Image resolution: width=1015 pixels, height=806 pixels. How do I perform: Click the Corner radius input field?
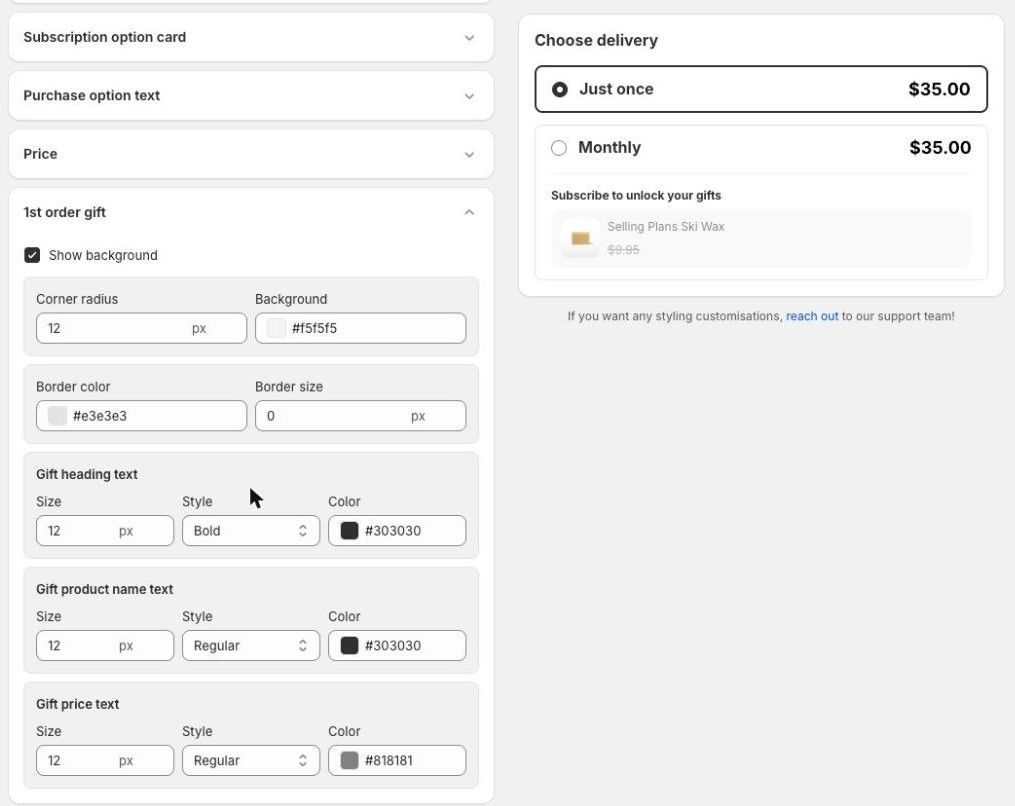(x=141, y=328)
